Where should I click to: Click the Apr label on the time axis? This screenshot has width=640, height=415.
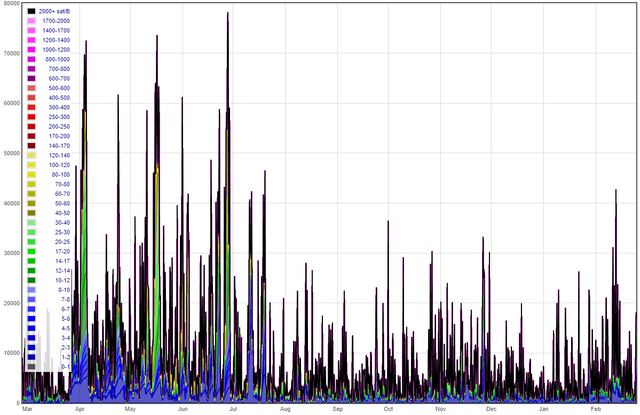pos(80,409)
